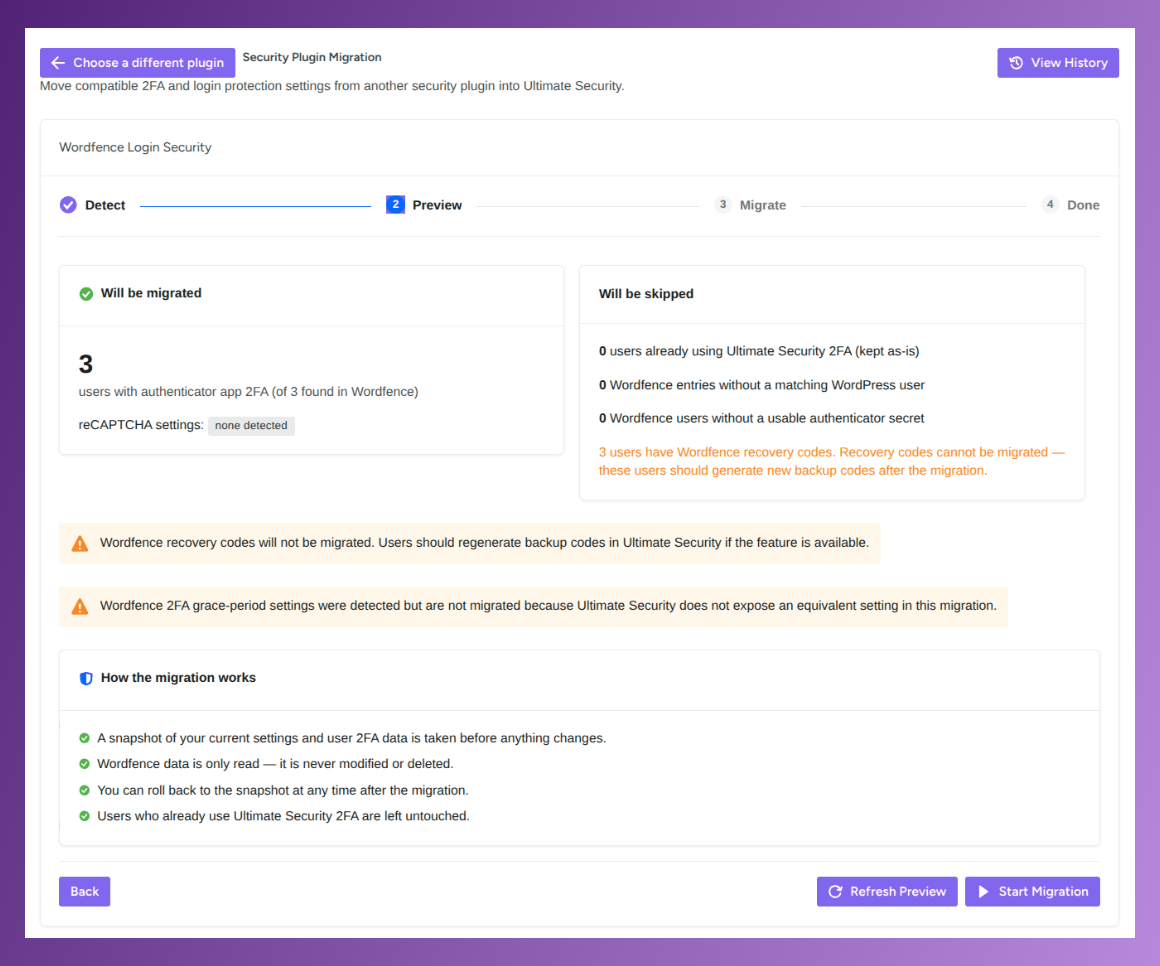Click the Detect completed checkmark icon
The image size is (1160, 966).
pos(68,205)
